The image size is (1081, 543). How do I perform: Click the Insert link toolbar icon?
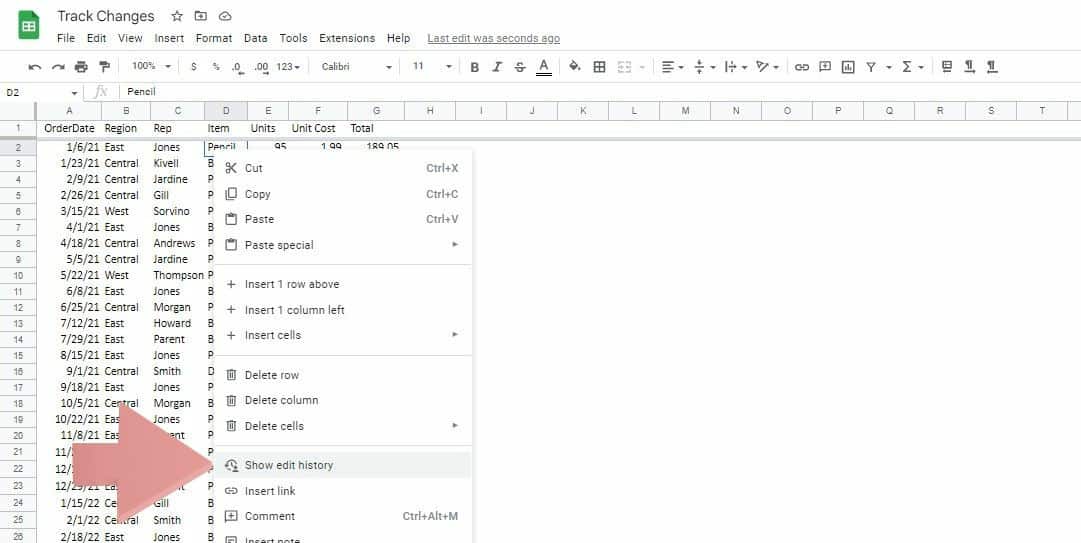click(x=802, y=67)
